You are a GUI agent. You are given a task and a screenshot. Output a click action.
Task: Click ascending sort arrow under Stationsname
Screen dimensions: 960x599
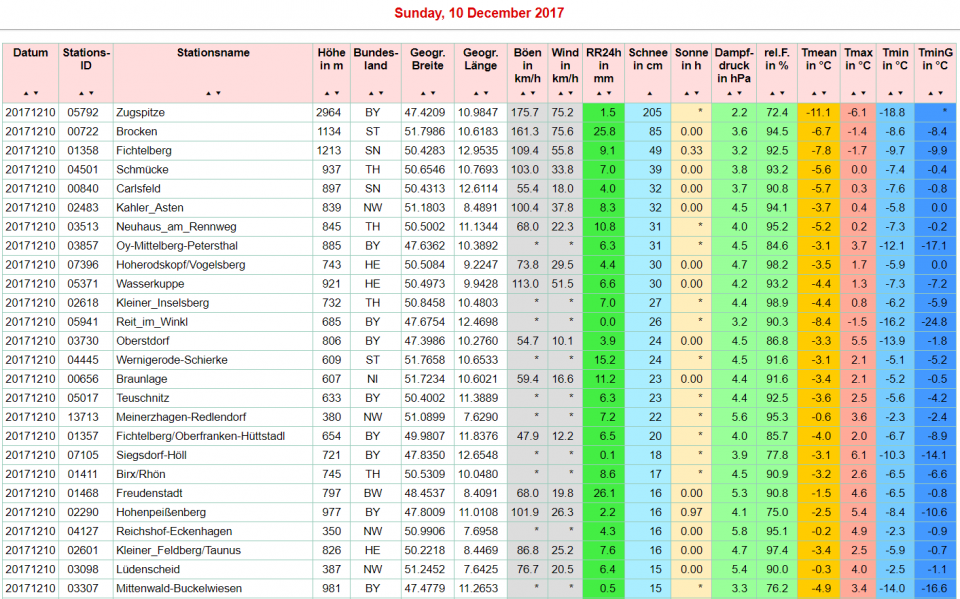coord(208,93)
